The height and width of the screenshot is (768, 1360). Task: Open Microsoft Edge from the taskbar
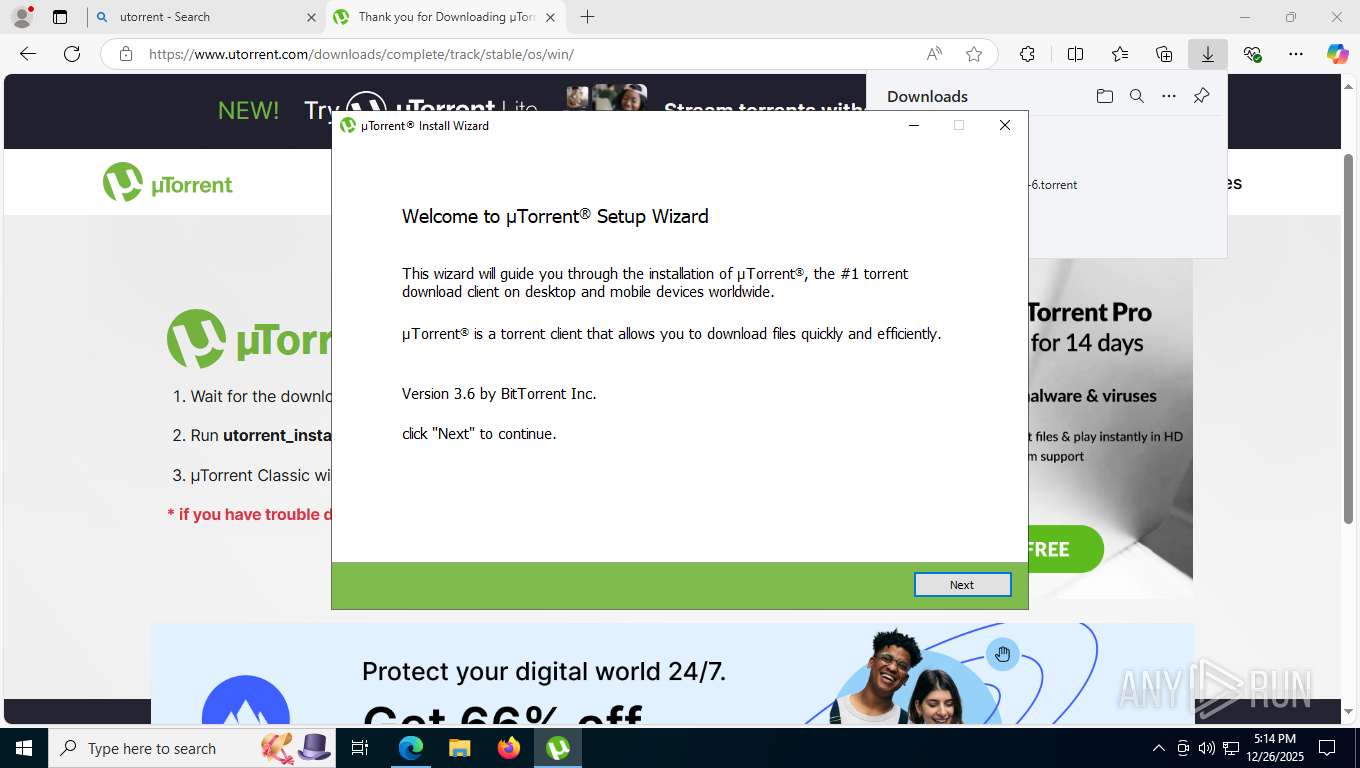[410, 748]
